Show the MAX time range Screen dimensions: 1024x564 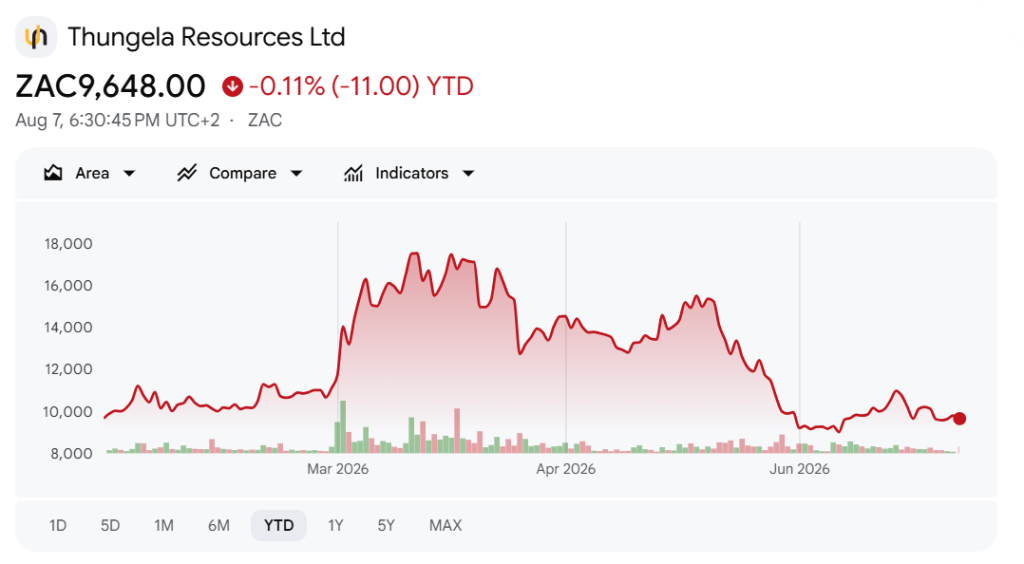[445, 525]
